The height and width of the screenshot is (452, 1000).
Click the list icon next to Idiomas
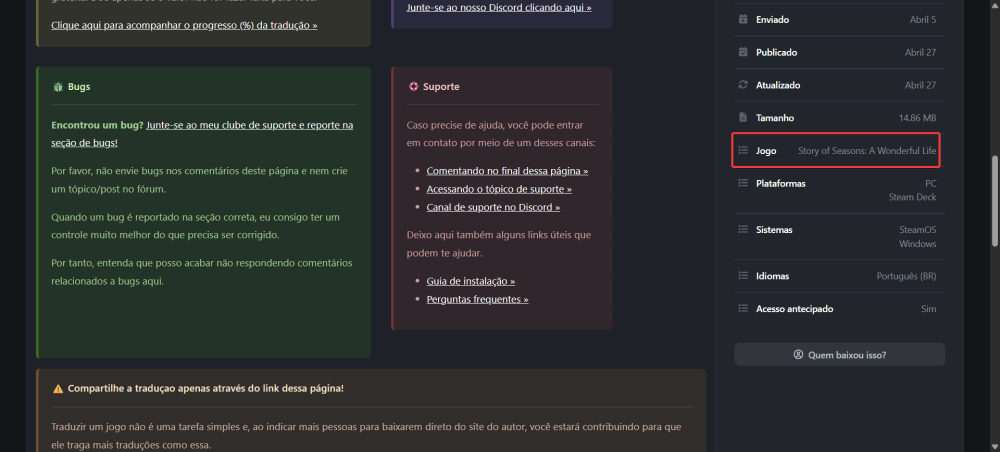pos(742,276)
